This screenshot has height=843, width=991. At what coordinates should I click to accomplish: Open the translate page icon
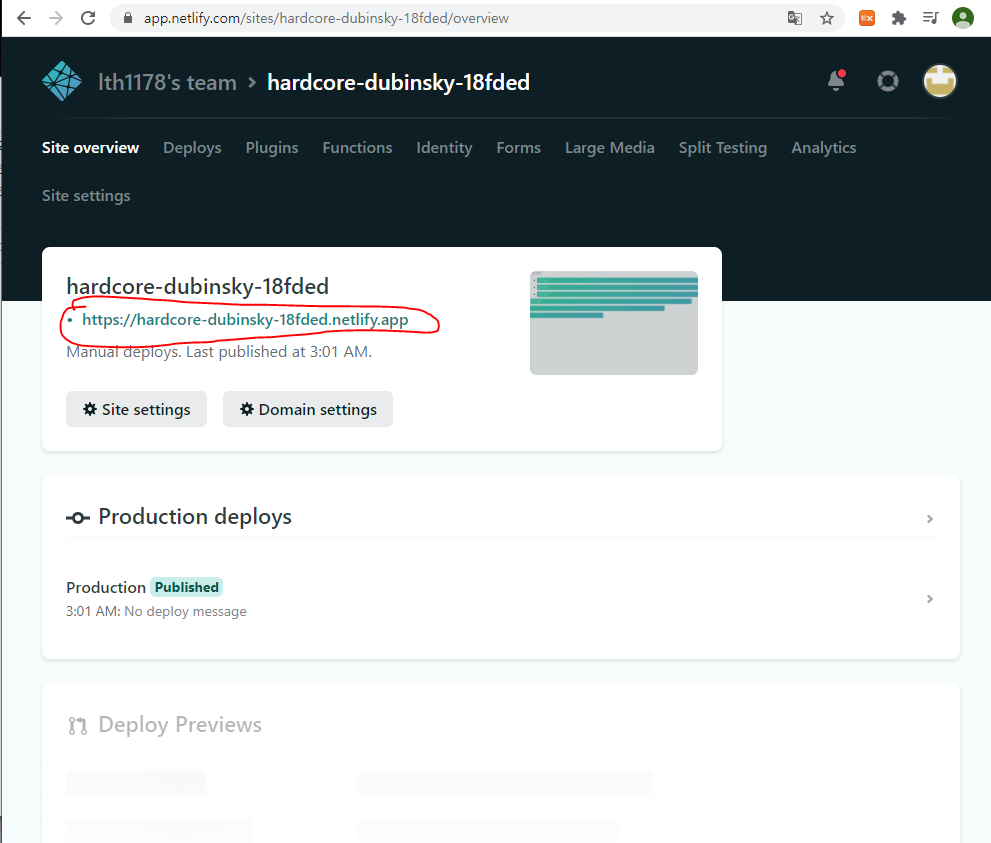[794, 18]
